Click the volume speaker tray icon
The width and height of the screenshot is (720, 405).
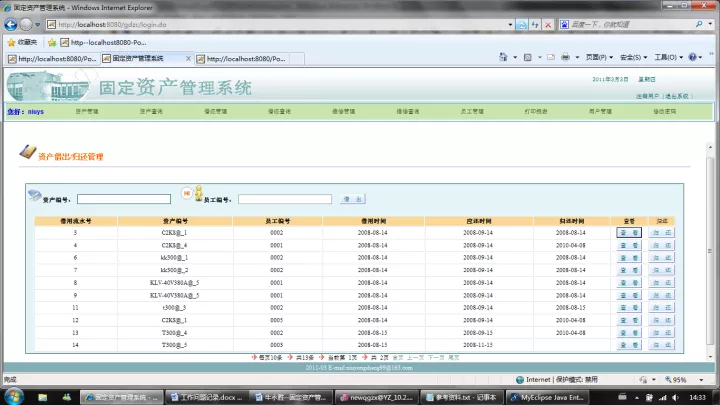click(675, 398)
